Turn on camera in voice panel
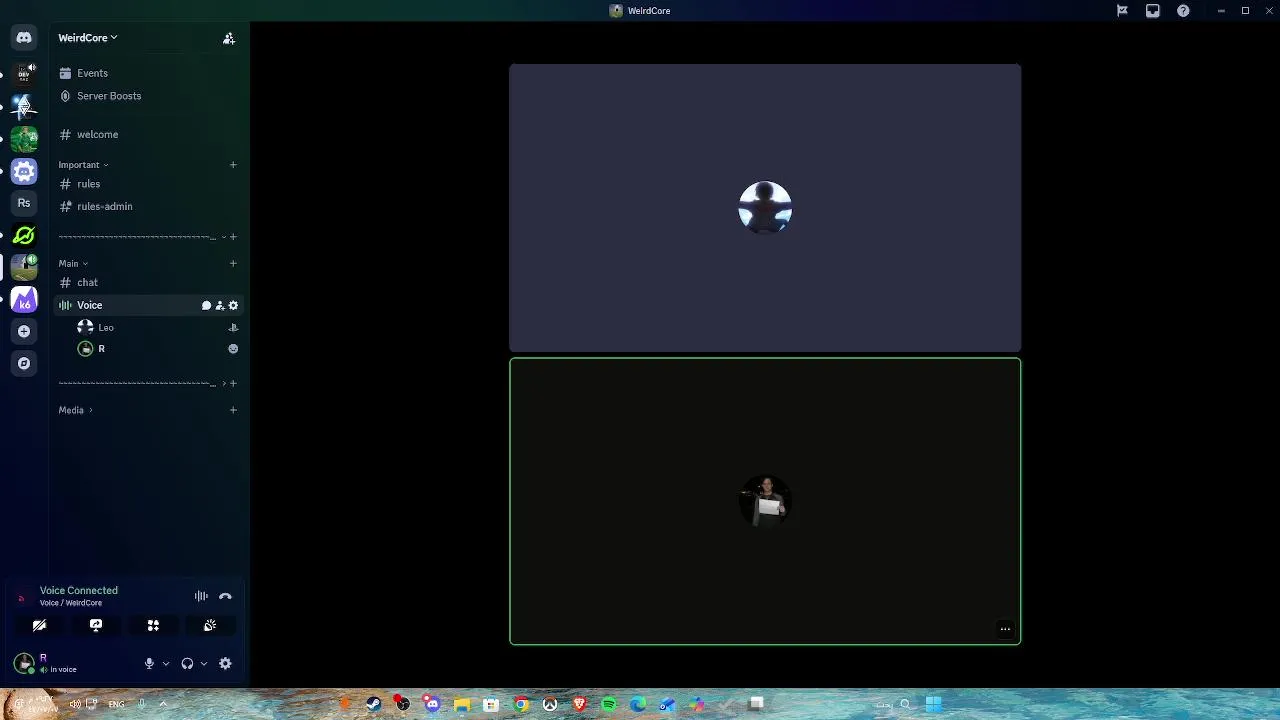 coord(39,625)
